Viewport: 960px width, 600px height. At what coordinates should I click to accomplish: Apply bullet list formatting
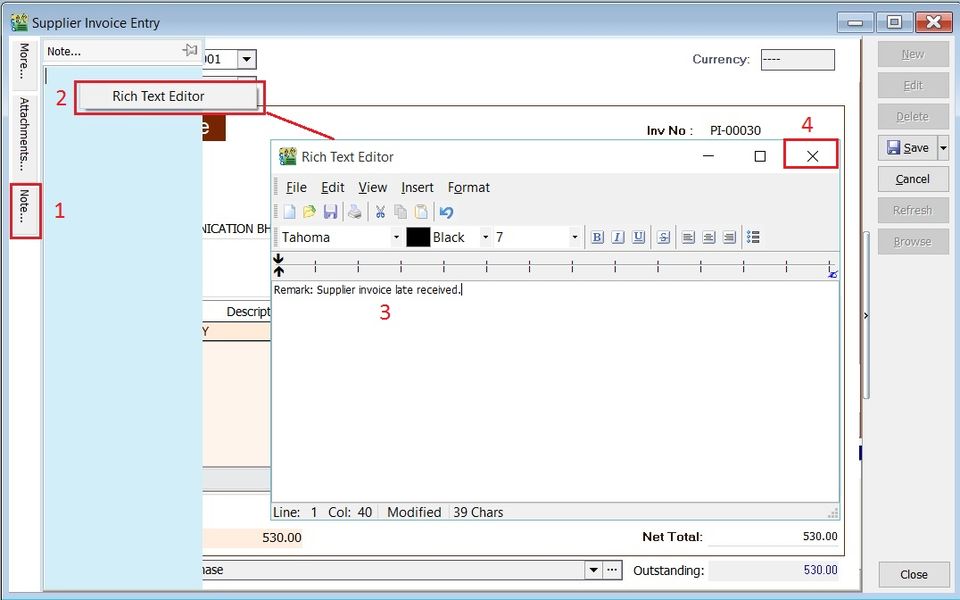[x=753, y=237]
